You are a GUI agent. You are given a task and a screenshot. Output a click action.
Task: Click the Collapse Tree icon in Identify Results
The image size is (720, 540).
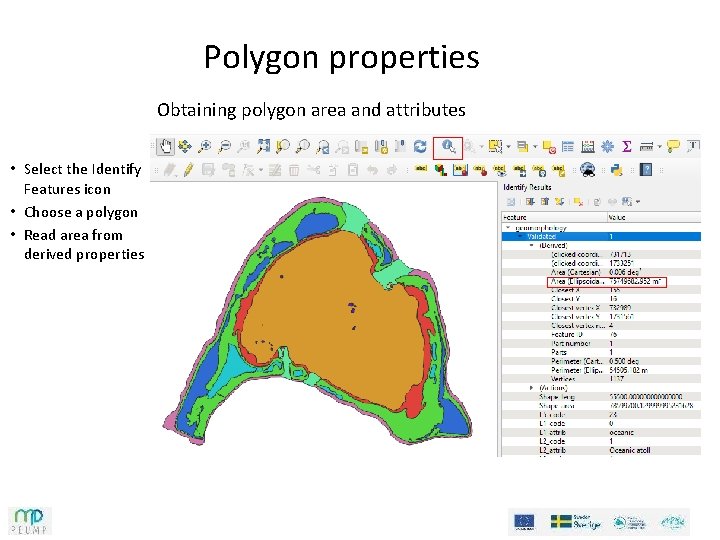point(545,202)
